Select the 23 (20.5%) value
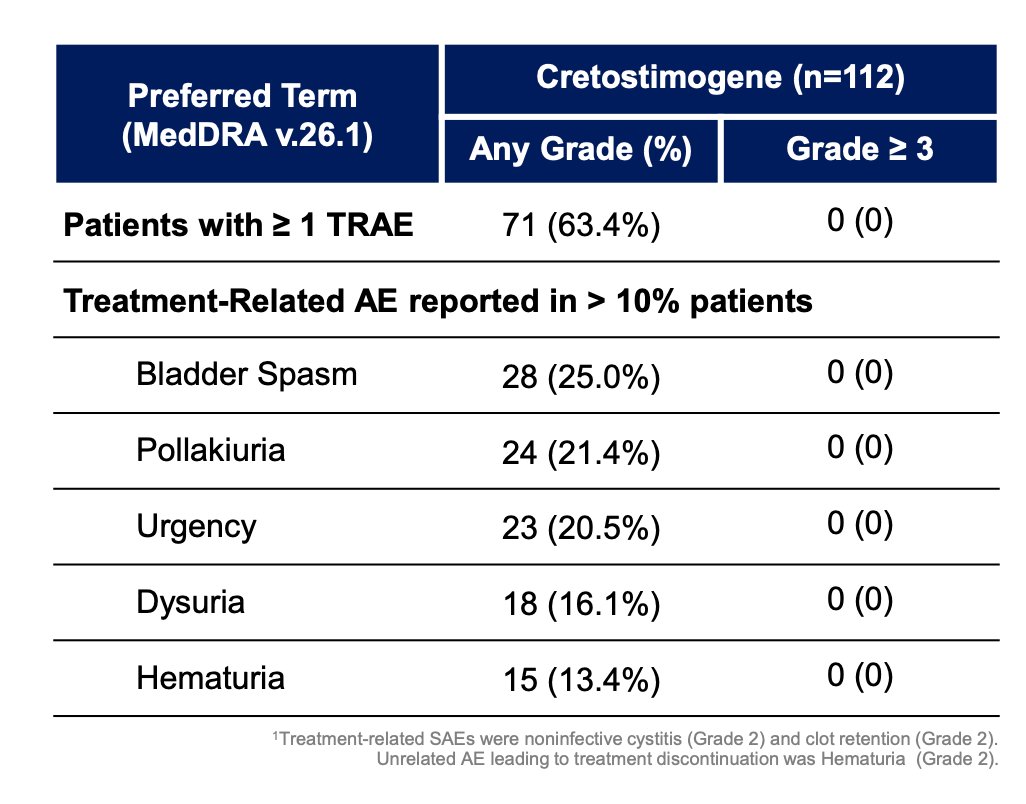1026x804 pixels. (x=581, y=529)
